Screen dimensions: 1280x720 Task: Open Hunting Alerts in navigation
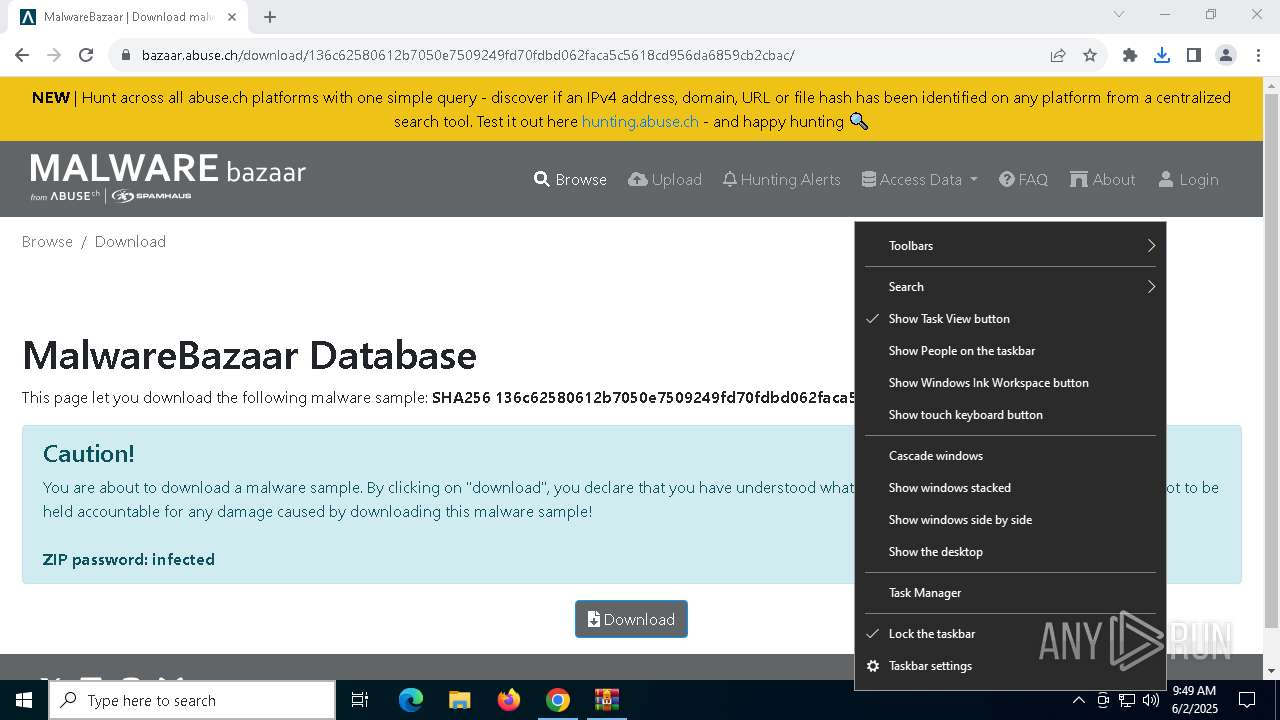tap(781, 179)
